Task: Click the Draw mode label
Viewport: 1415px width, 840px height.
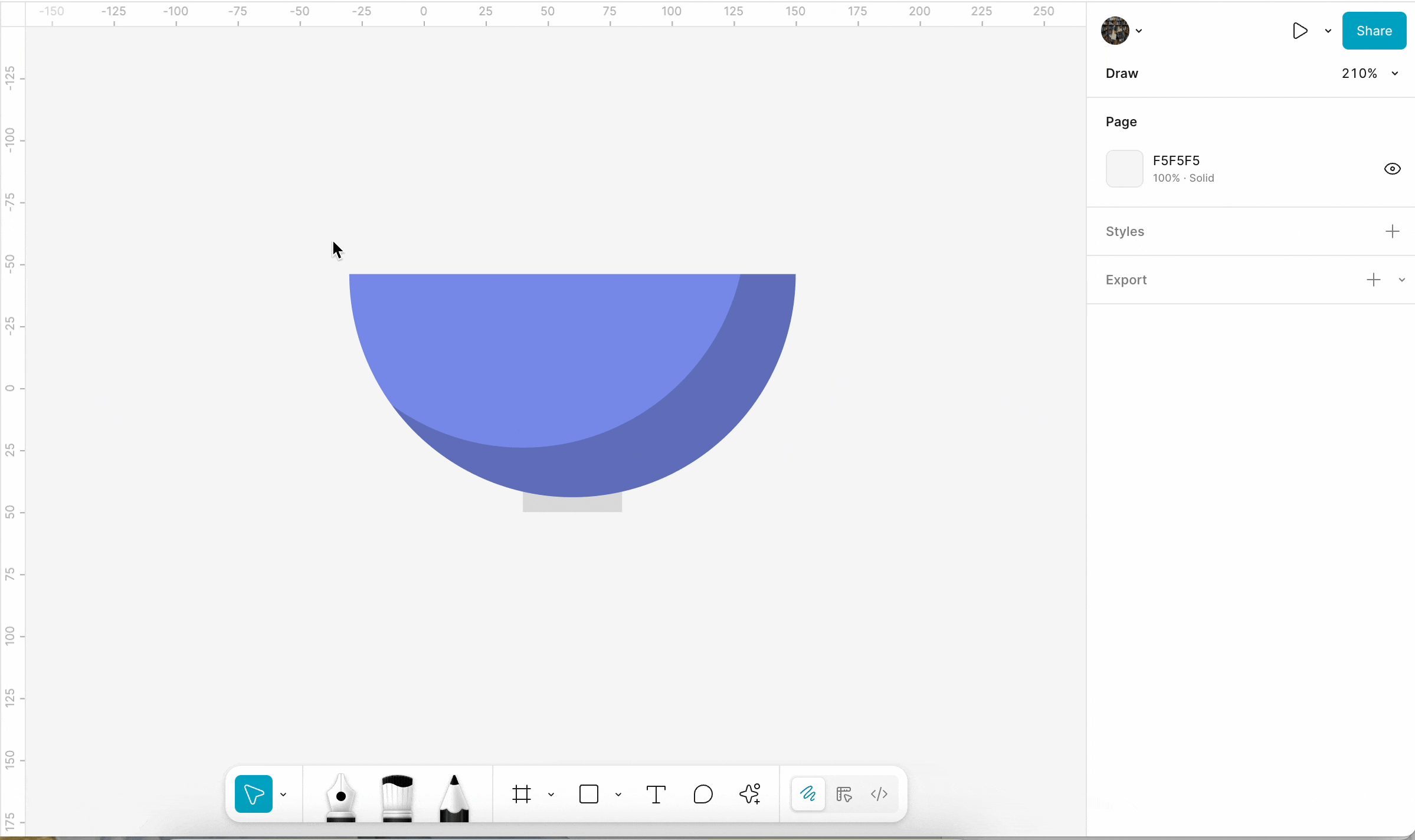Action: [1122, 73]
